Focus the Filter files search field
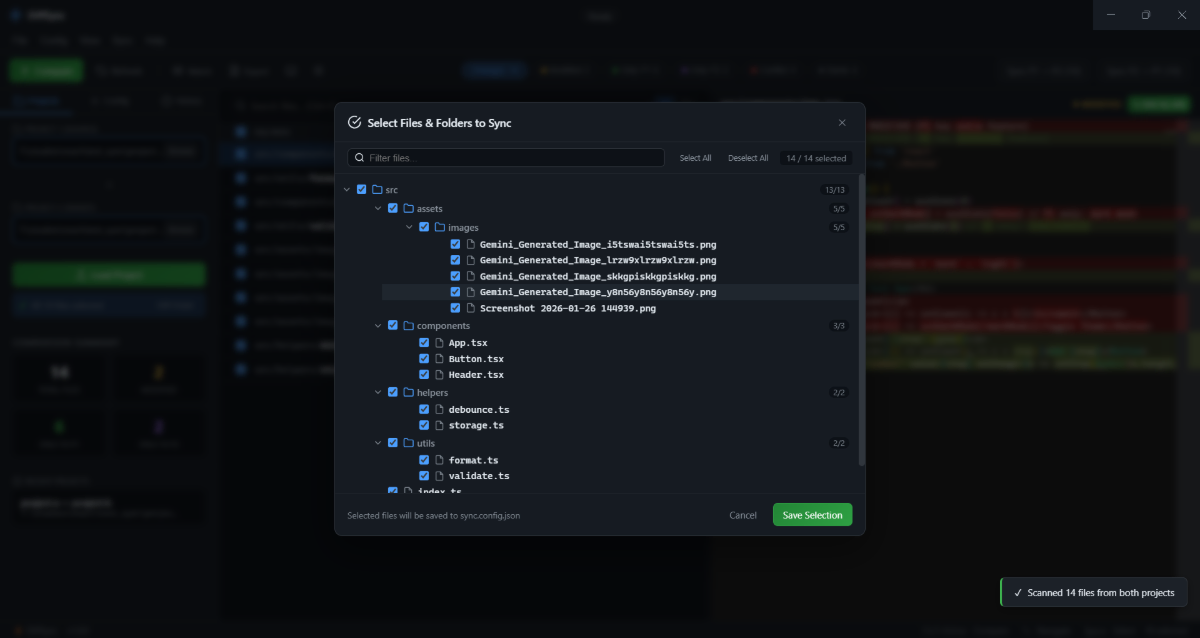 [506, 158]
